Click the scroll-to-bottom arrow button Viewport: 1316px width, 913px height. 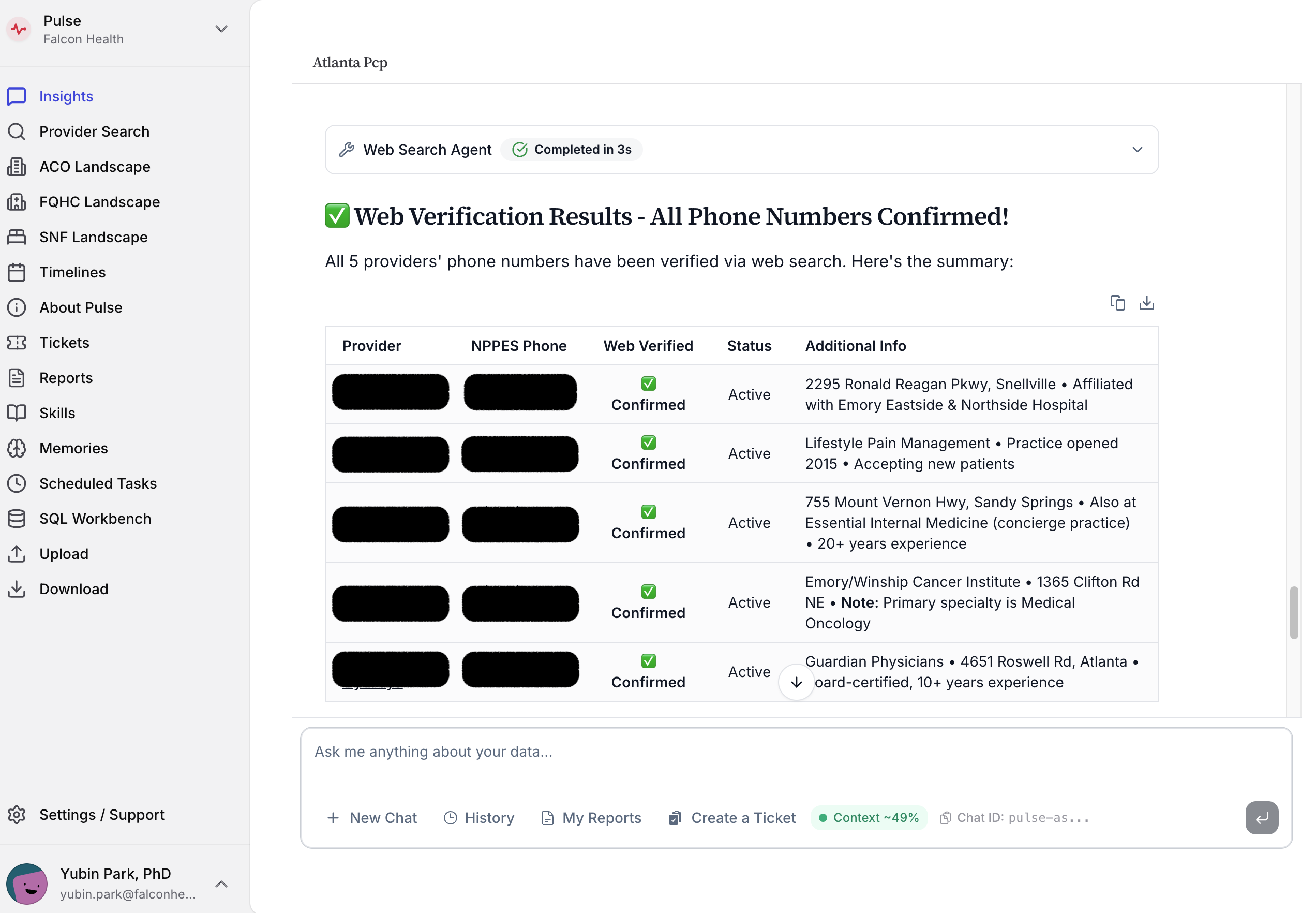(x=796, y=682)
